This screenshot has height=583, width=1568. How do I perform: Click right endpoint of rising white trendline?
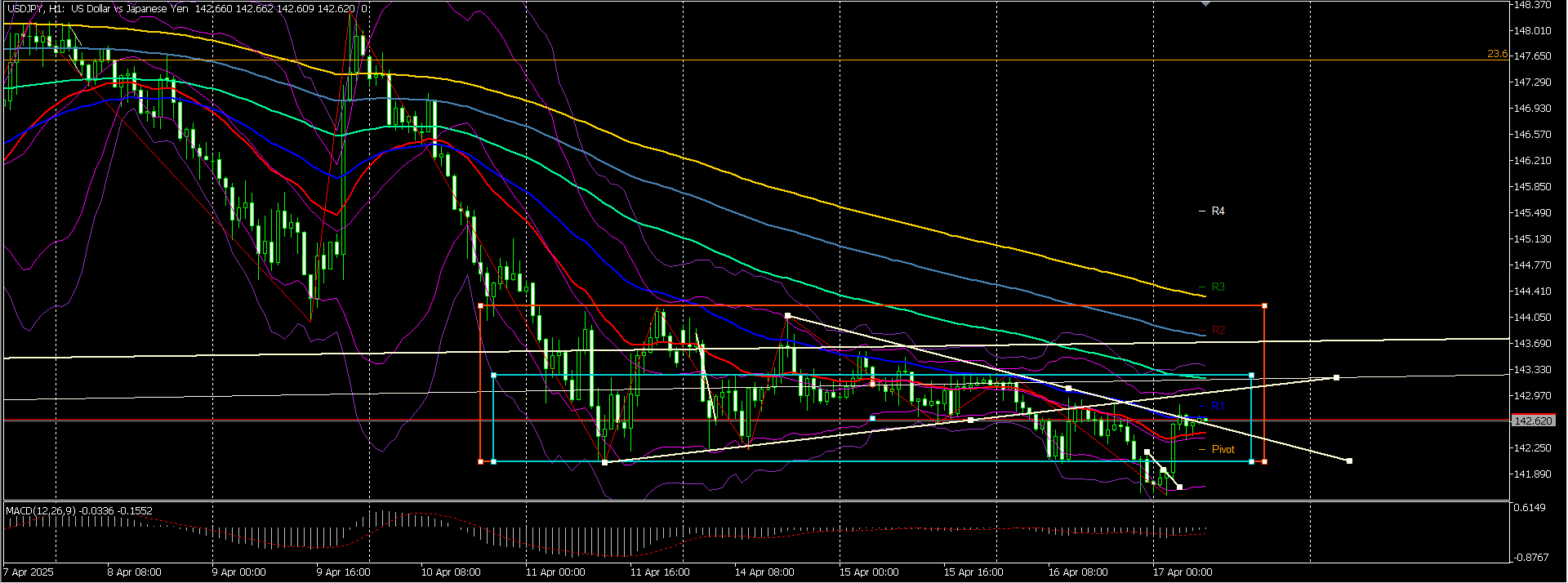coord(1336,377)
